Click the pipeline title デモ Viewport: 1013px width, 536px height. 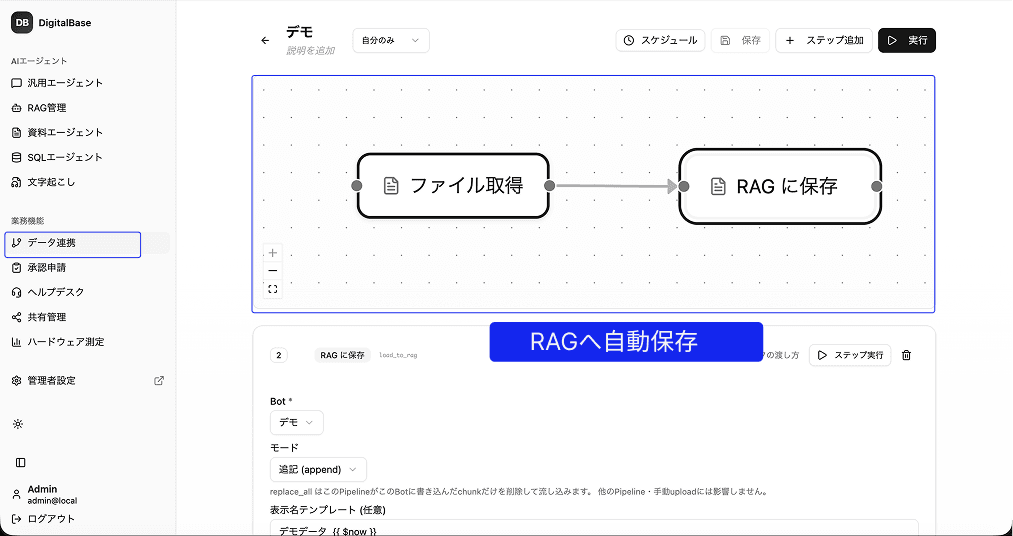(300, 32)
